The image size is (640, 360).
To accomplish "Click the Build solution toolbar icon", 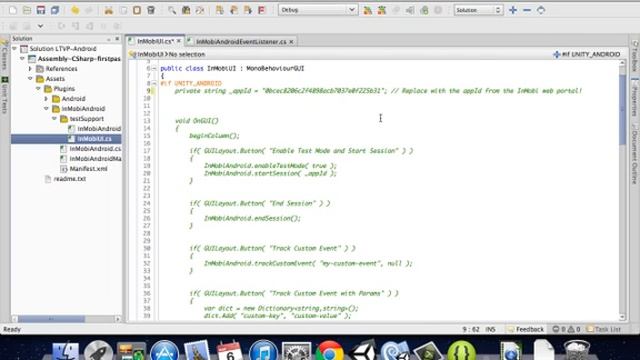I will [x=368, y=10].
